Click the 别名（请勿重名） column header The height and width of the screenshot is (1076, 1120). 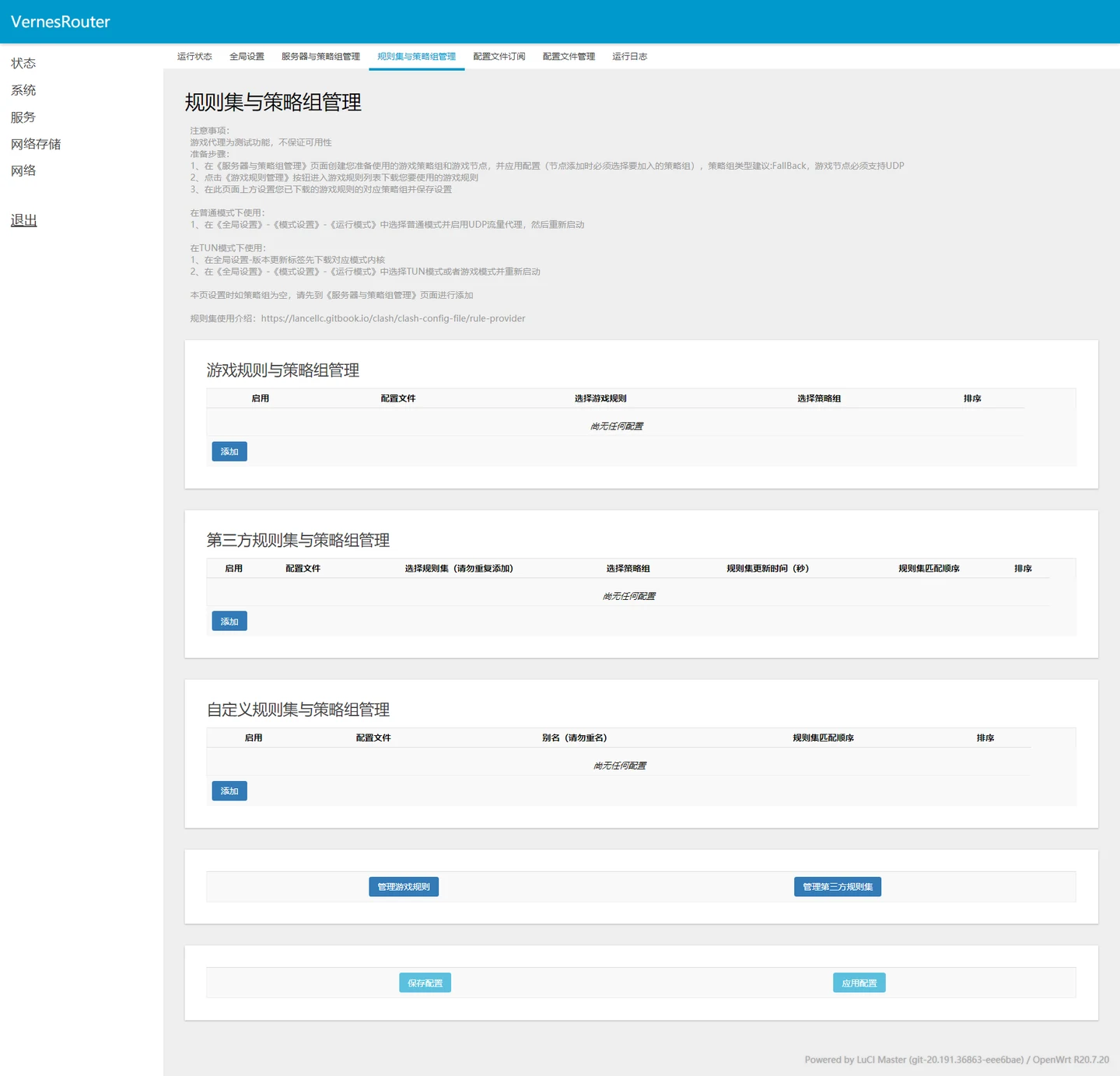click(x=575, y=738)
